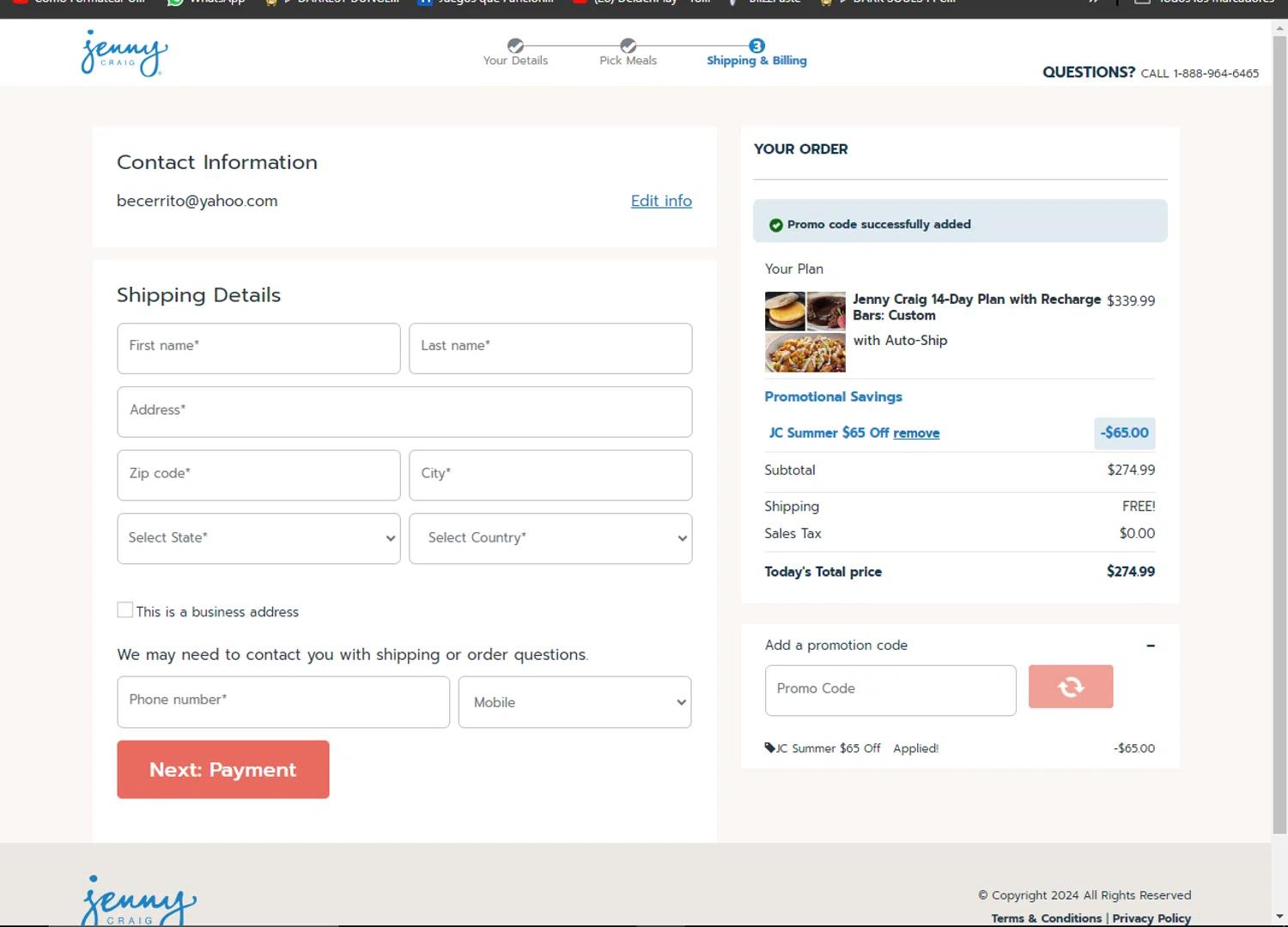The image size is (1288, 927).
Task: Focus the First name field
Action: click(258, 348)
